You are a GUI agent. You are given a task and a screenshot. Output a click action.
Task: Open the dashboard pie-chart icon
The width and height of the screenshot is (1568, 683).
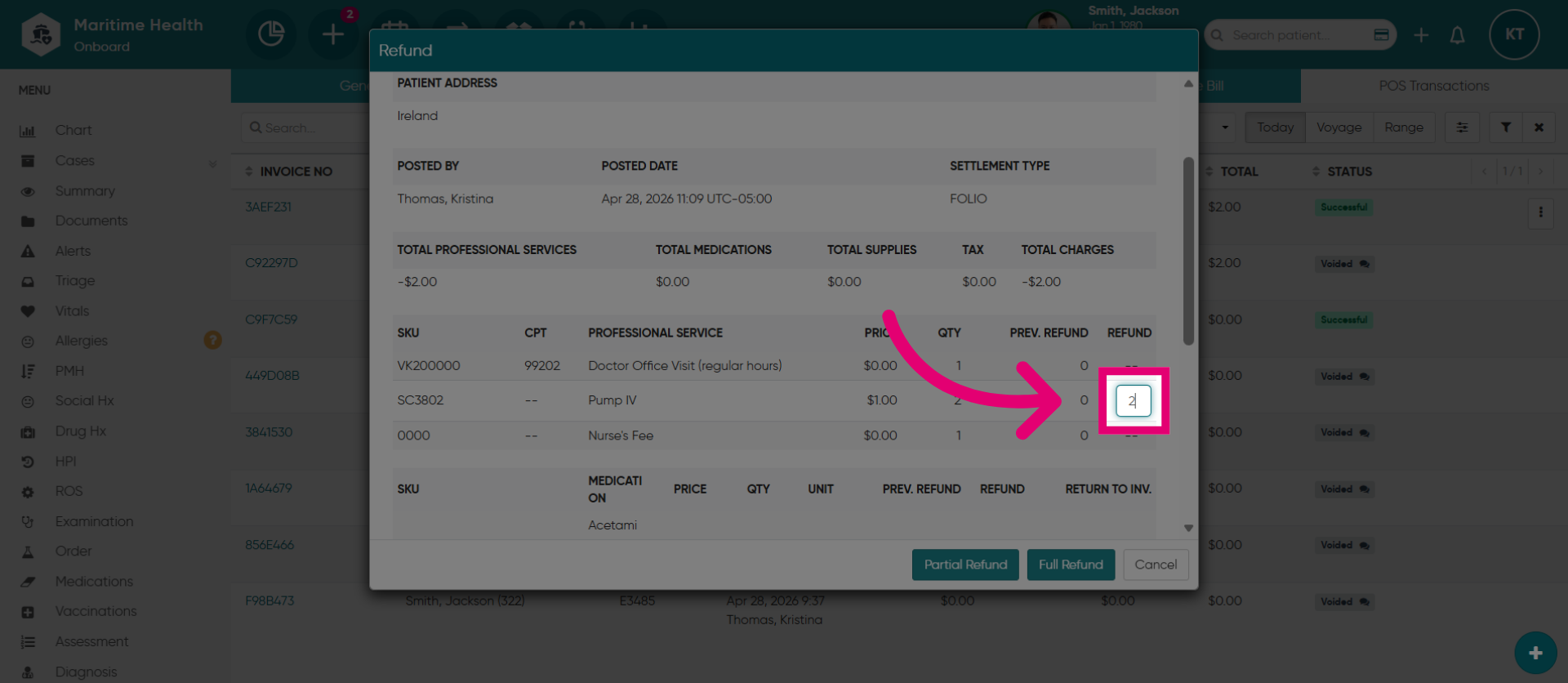[271, 34]
